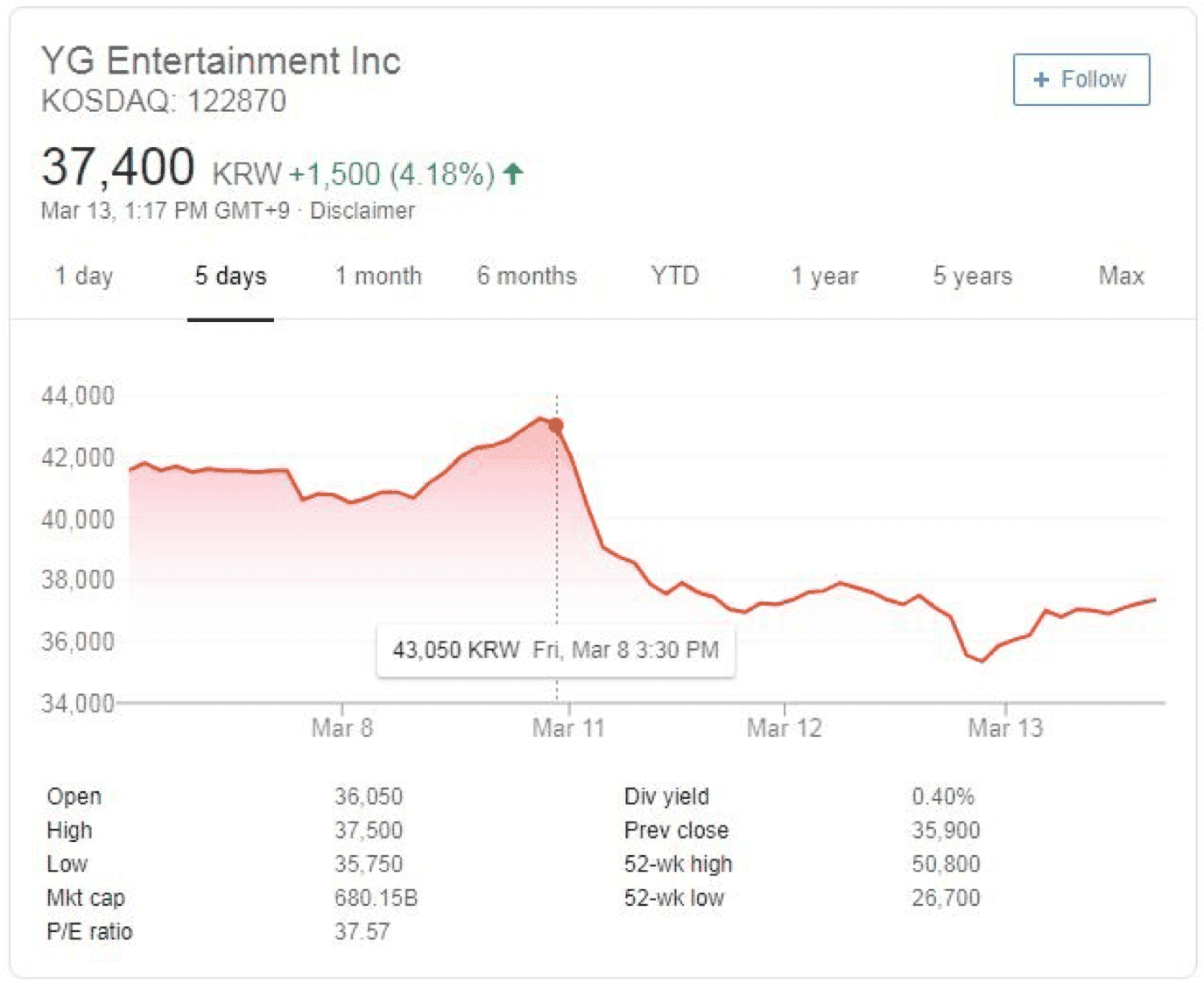Click the 34,000 y-axis label
The height and width of the screenshot is (982, 1204).
[78, 703]
